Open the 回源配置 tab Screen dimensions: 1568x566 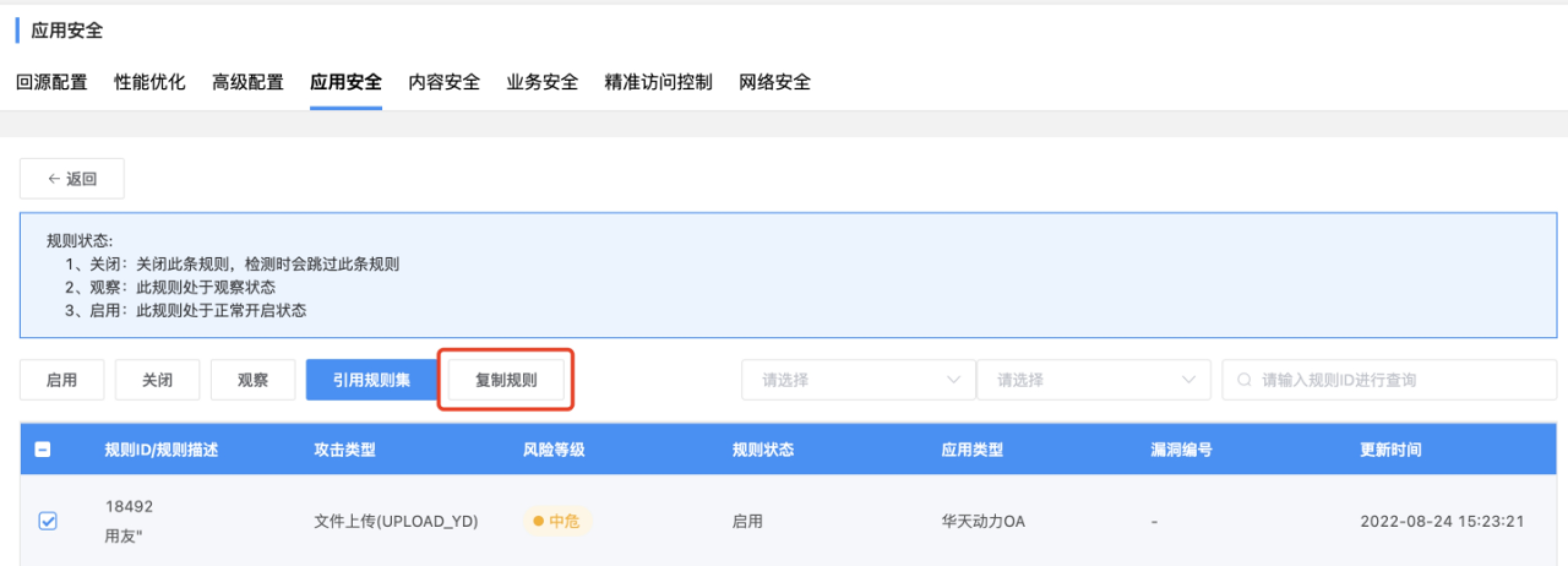(x=51, y=82)
